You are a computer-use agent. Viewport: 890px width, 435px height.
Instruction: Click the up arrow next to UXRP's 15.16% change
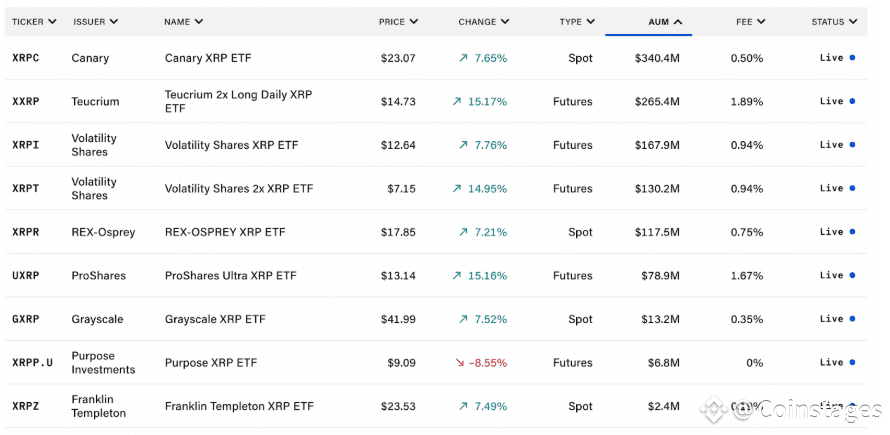457,276
